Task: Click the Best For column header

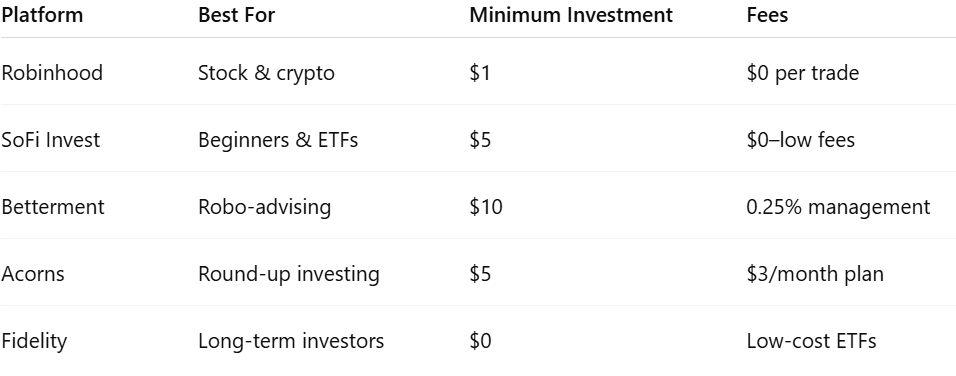Action: coord(237,15)
